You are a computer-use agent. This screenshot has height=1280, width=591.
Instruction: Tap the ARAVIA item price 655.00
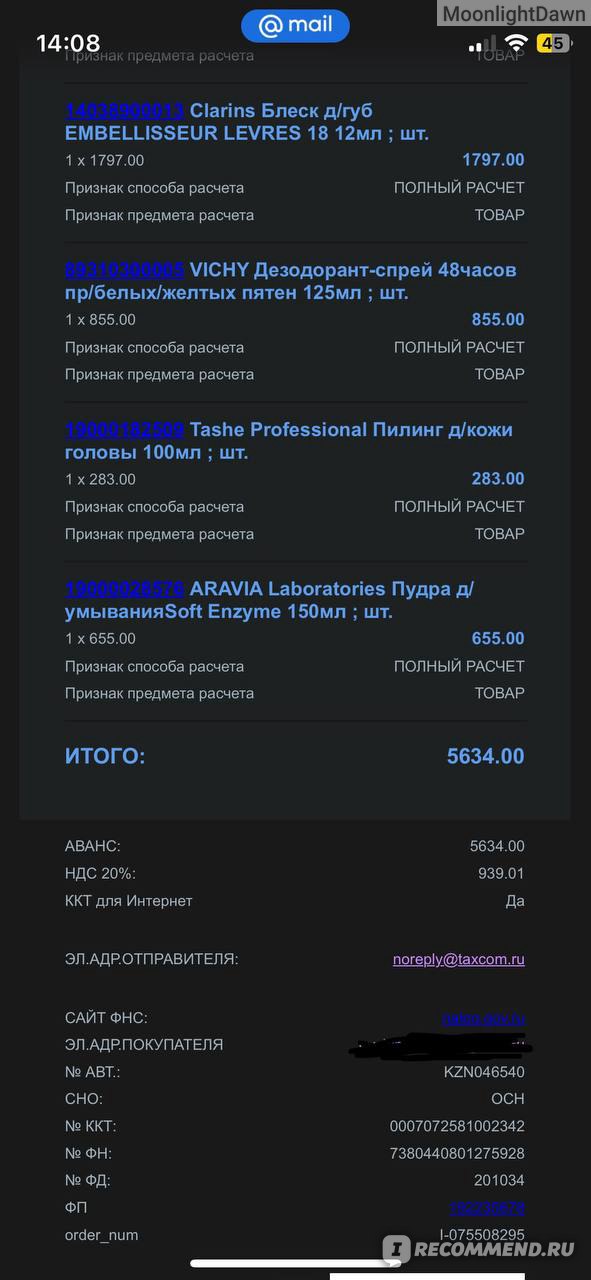point(498,639)
